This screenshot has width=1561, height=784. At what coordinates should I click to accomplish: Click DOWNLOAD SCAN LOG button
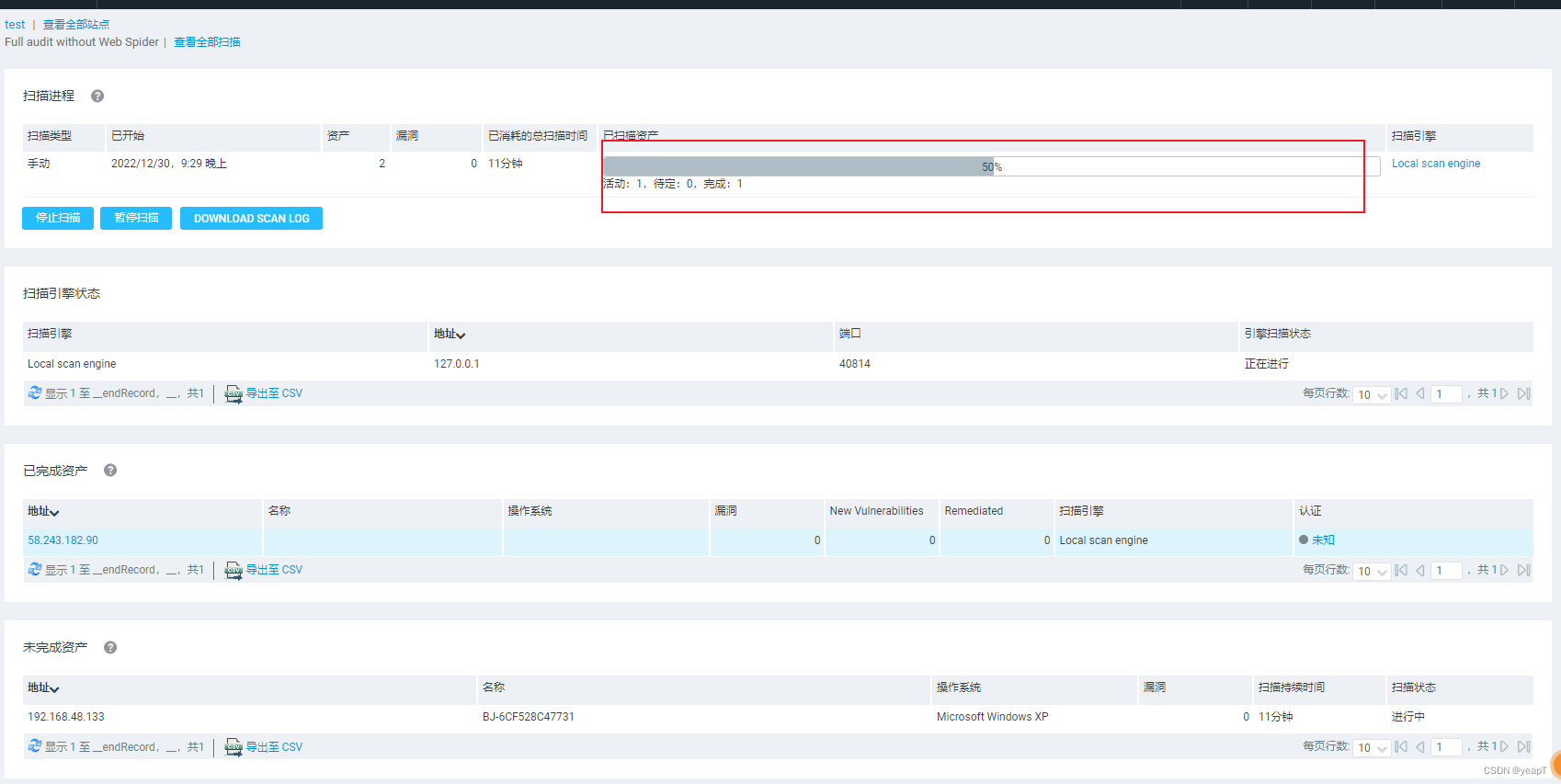251,218
